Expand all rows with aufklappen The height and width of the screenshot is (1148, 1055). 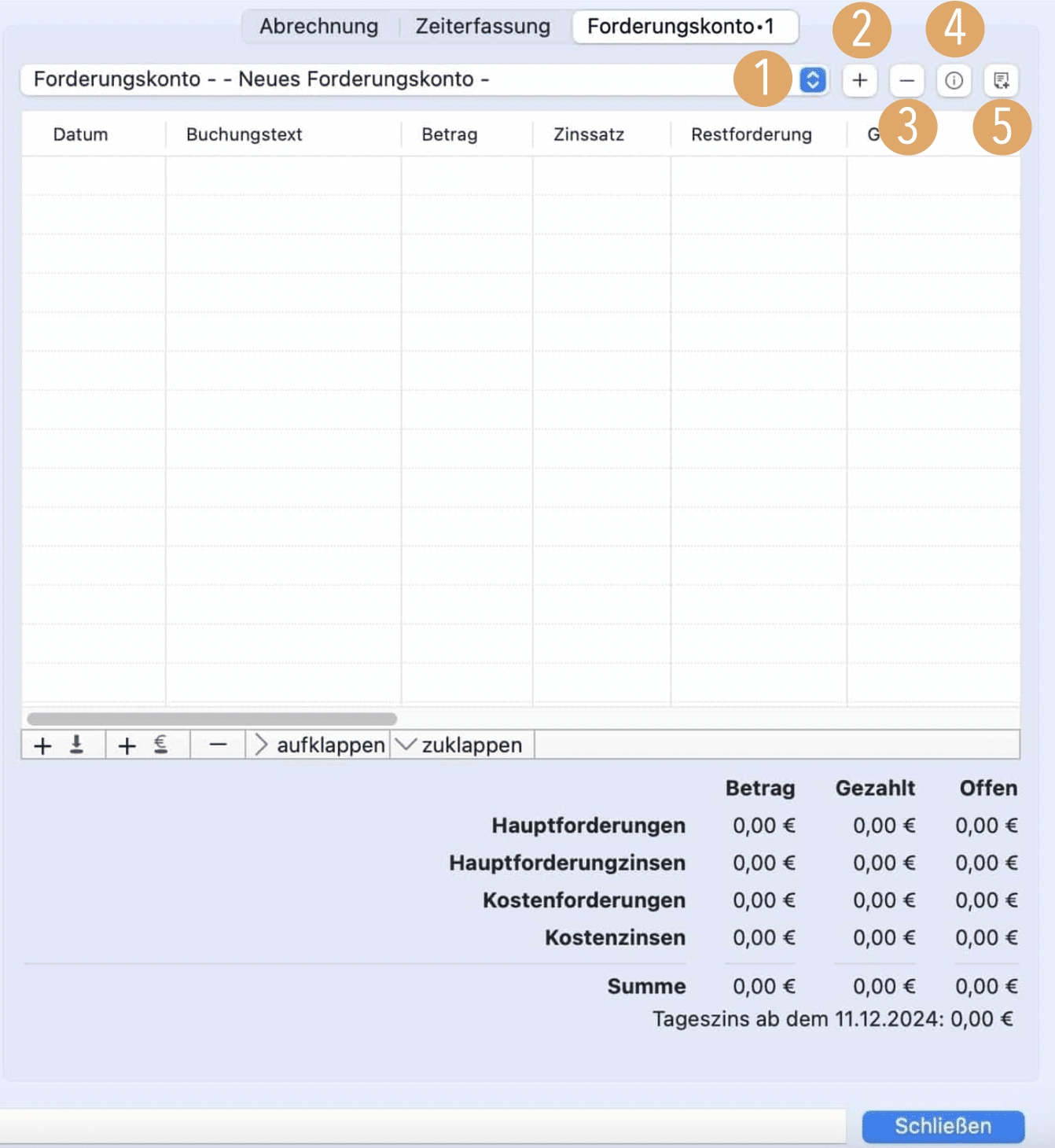point(318,745)
